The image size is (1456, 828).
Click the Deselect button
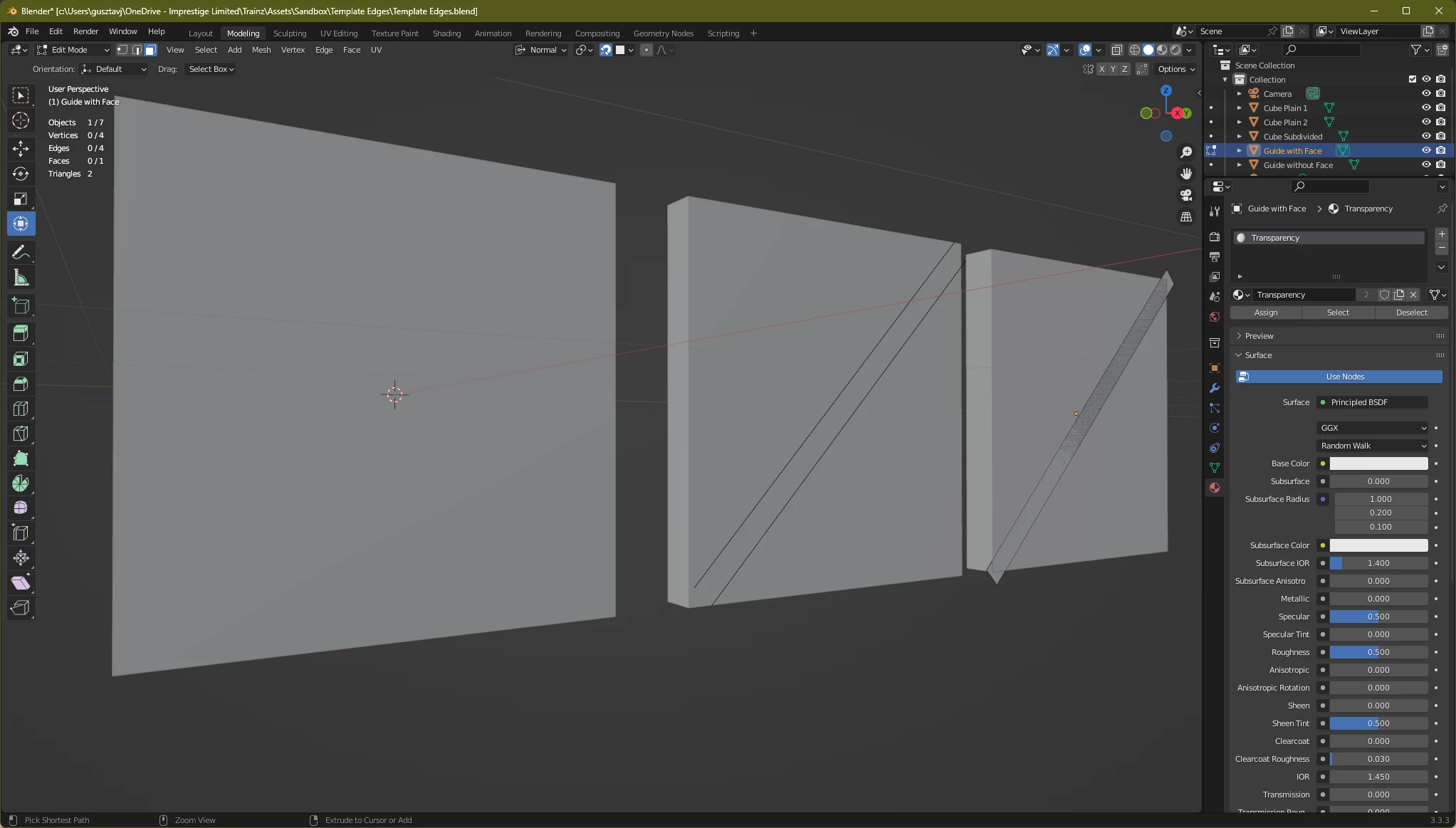1411,313
